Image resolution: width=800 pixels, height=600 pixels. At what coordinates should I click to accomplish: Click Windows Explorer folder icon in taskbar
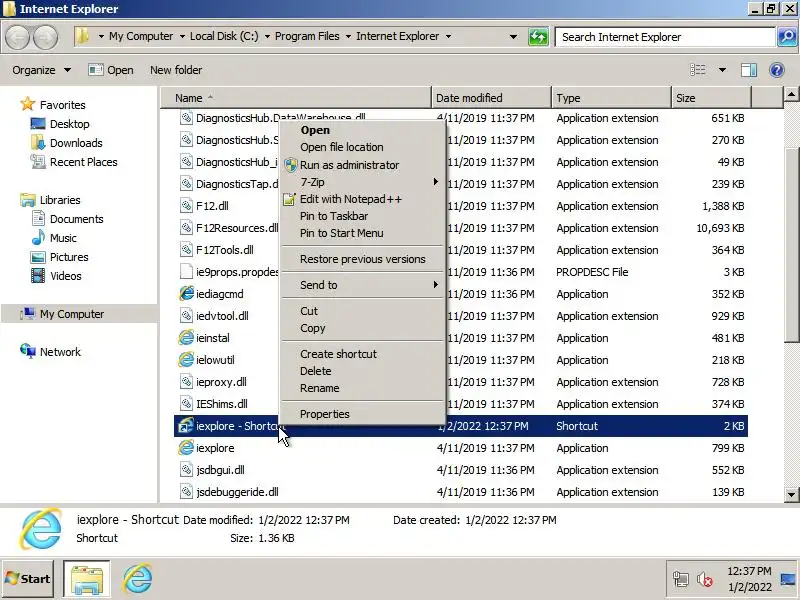(x=87, y=579)
